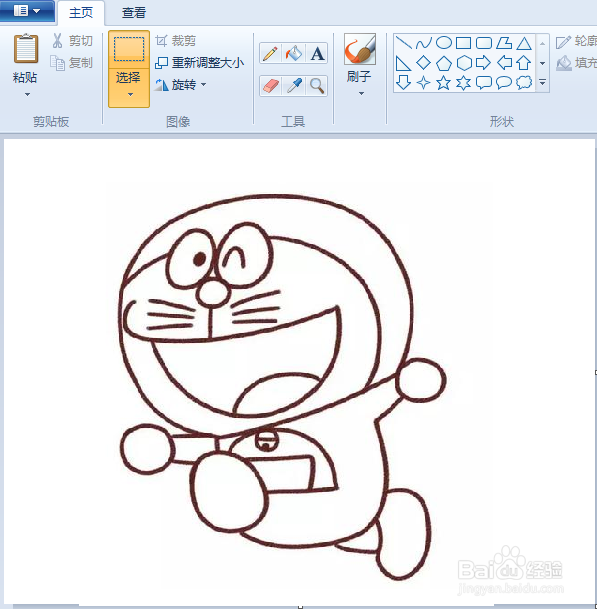The height and width of the screenshot is (609, 597).
Task: Select the Rounded rectangle shape
Action: [x=484, y=43]
